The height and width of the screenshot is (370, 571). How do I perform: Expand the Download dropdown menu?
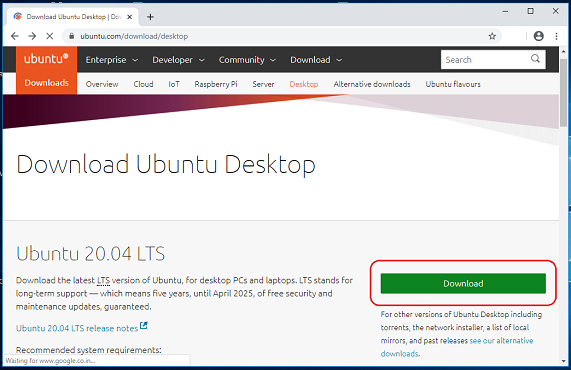[x=316, y=60]
